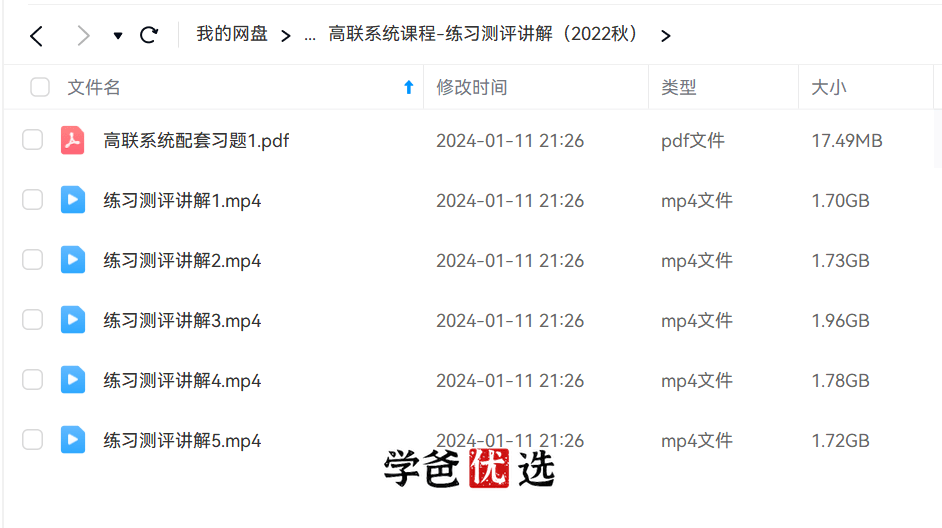Image resolution: width=942 pixels, height=528 pixels.
Task: Click the video icon of 练习测评讲解3.mp4
Action: coord(73,320)
